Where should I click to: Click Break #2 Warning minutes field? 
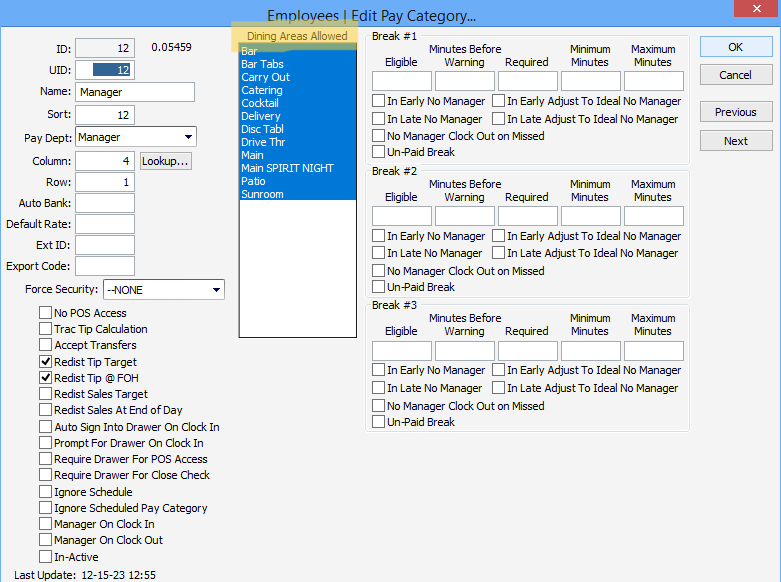[465, 216]
